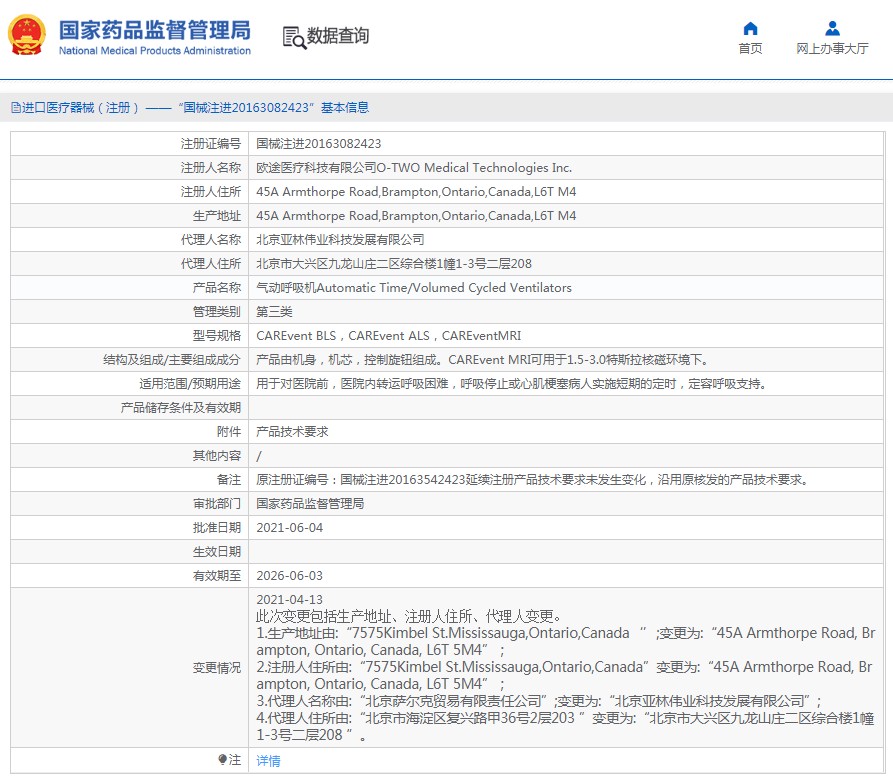Click the 适用范围 intended use description
This screenshot has width=893, height=779.
pyautogui.click(x=511, y=383)
